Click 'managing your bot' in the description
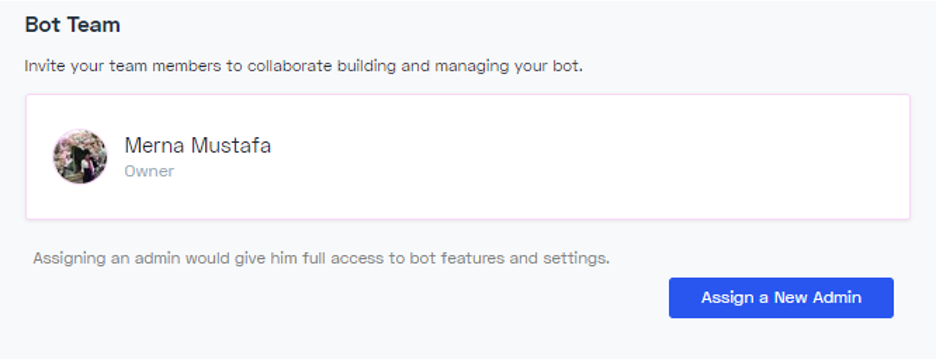936x360 pixels. [x=507, y=66]
